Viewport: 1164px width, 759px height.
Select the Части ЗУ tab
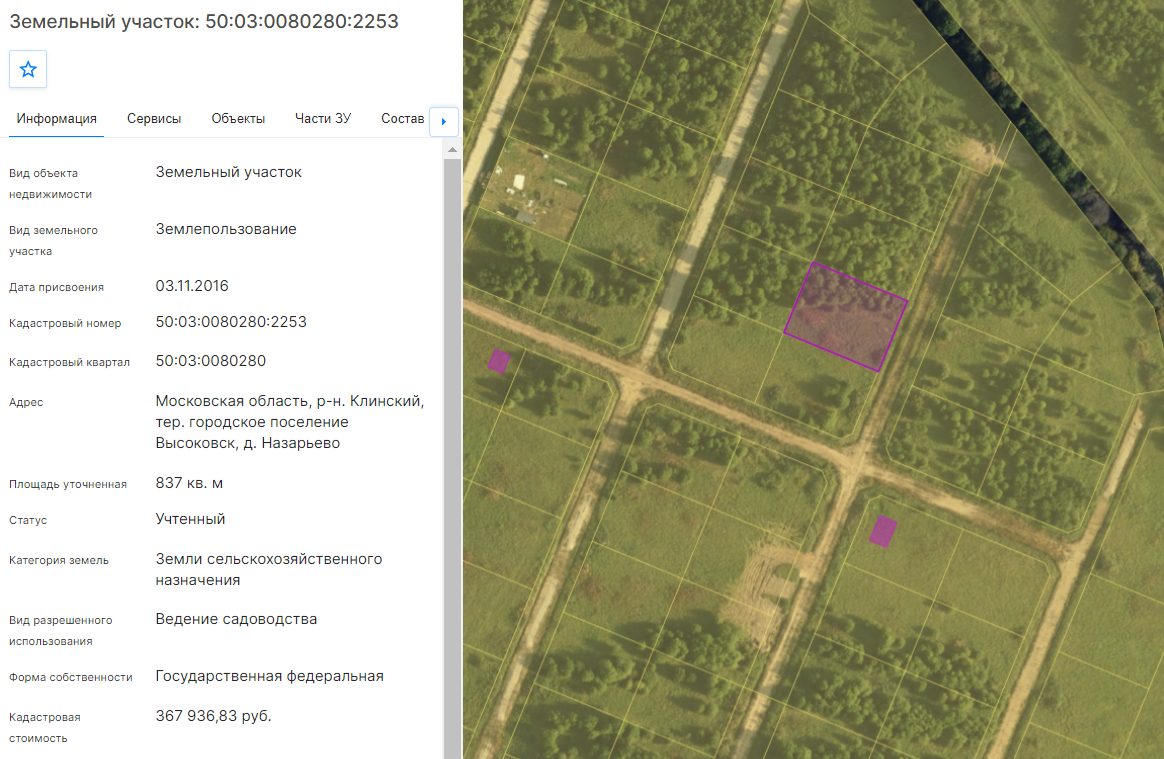[323, 119]
